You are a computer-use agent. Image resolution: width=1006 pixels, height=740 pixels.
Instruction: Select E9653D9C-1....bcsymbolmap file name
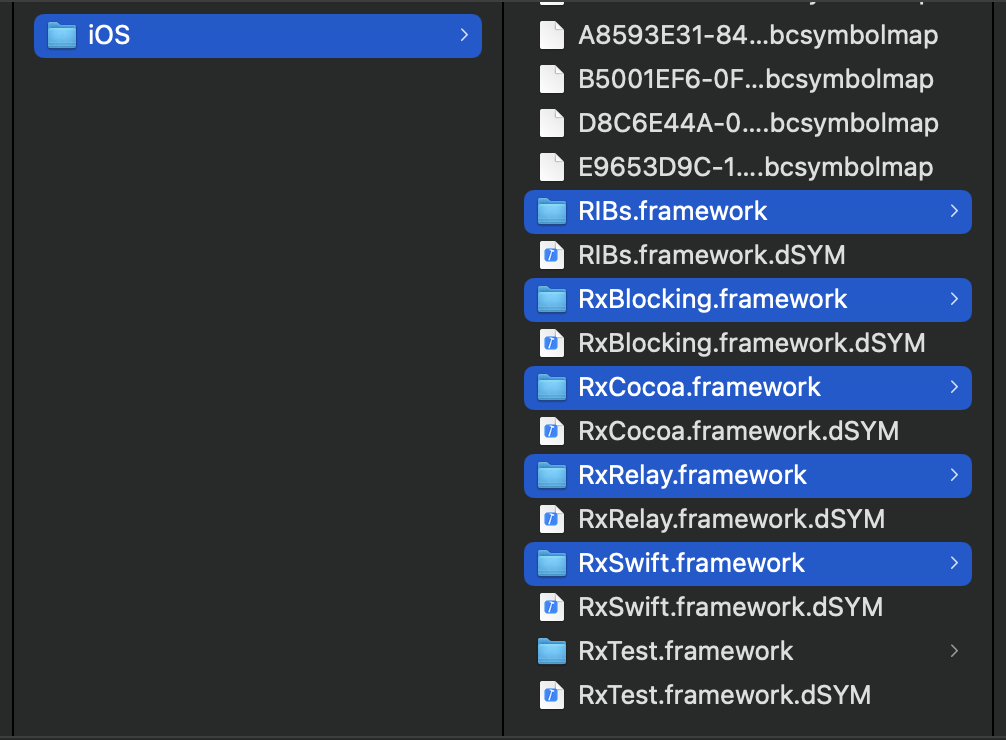click(x=756, y=168)
